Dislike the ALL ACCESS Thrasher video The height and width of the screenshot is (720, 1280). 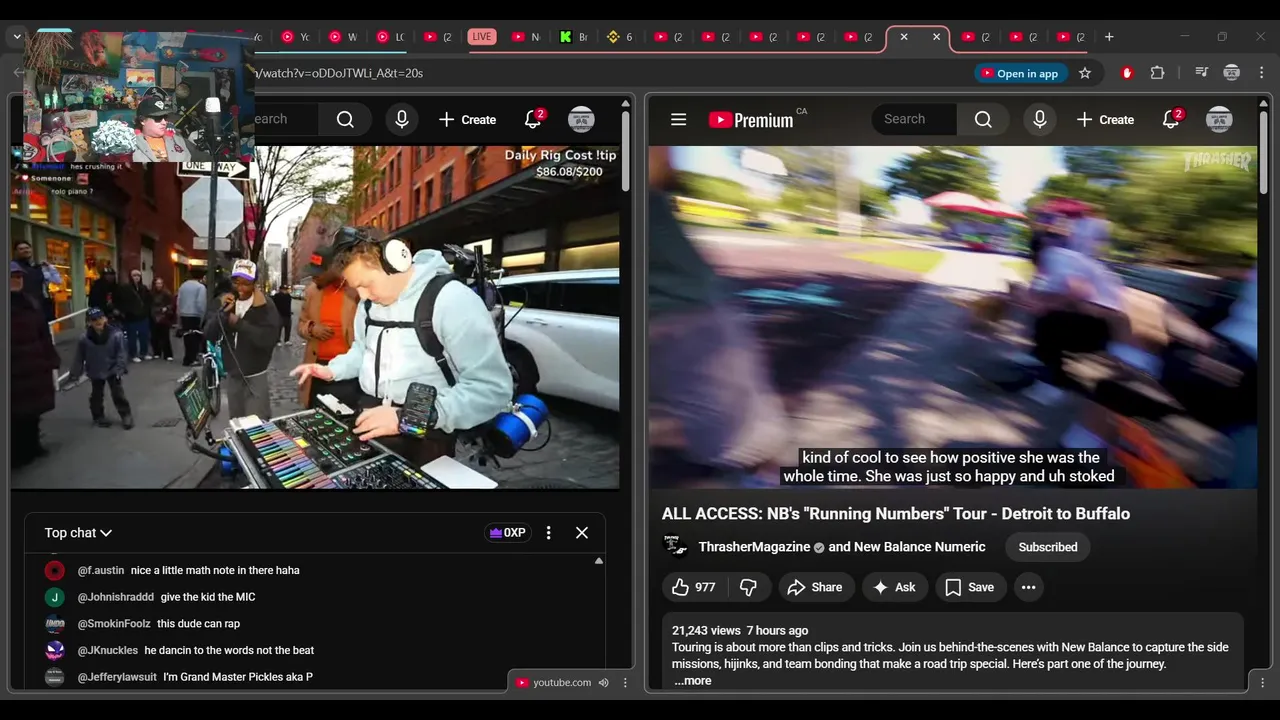point(748,588)
